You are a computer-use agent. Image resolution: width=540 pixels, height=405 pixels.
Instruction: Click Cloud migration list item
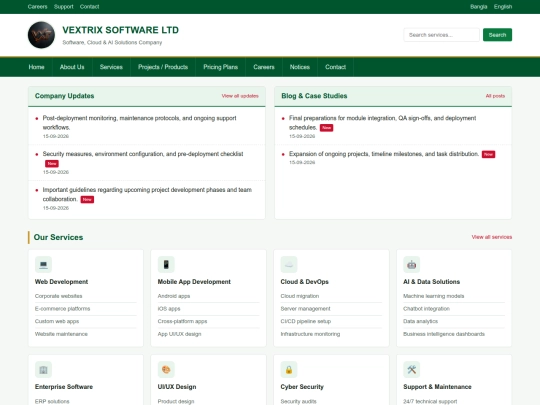300,296
